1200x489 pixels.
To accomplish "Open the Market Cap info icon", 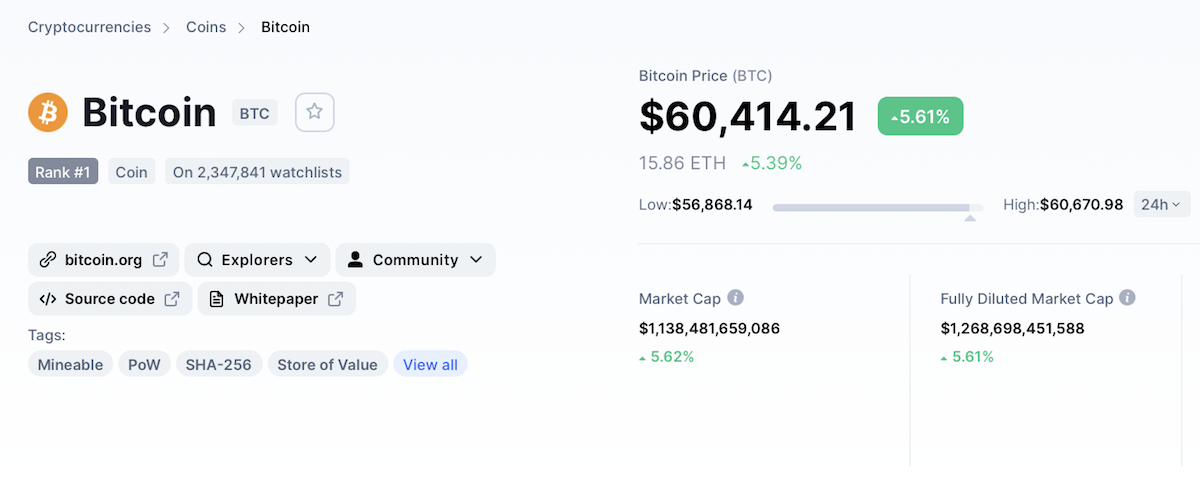I will [735, 298].
